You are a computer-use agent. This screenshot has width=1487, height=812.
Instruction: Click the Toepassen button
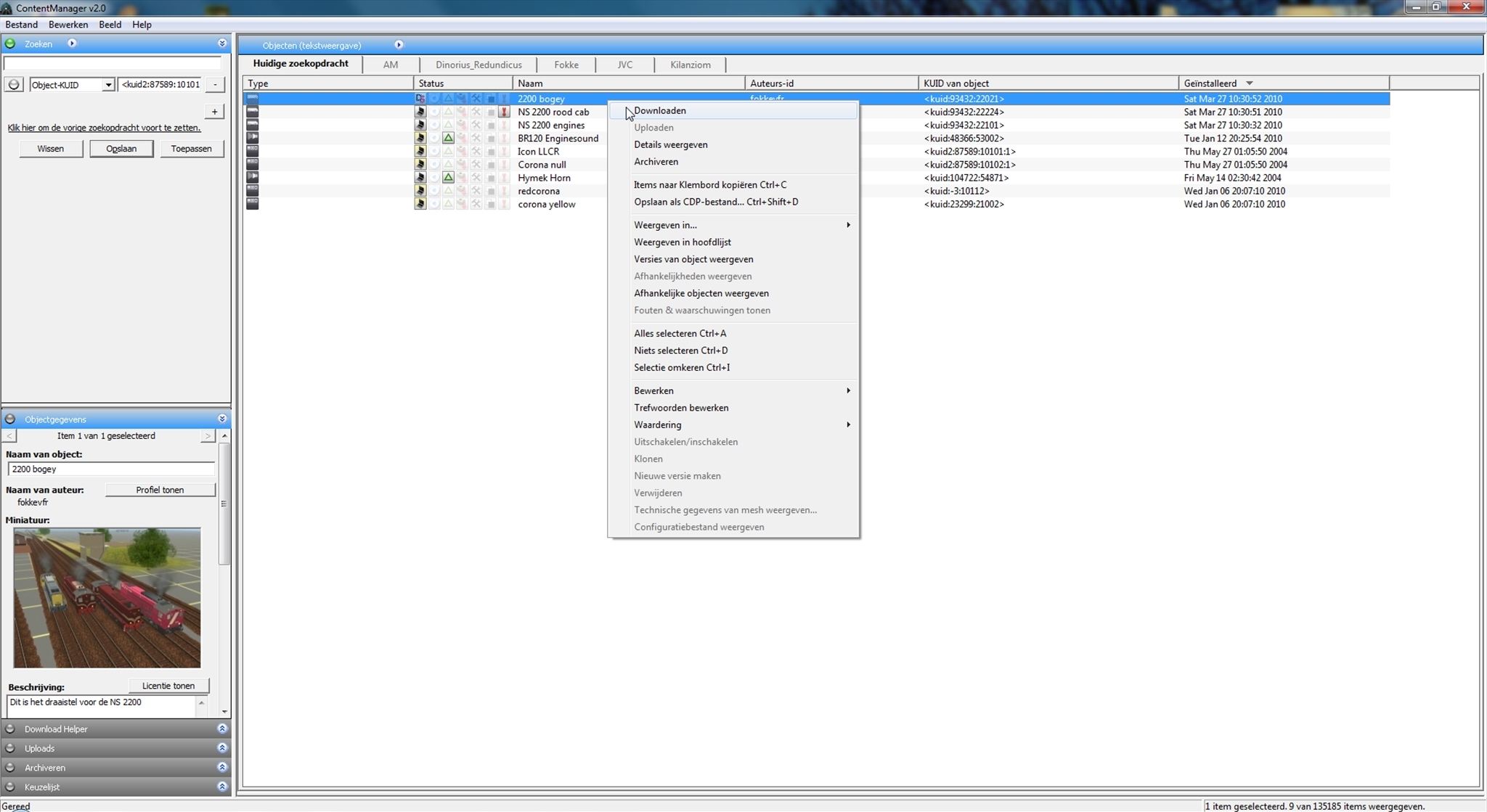(x=192, y=149)
